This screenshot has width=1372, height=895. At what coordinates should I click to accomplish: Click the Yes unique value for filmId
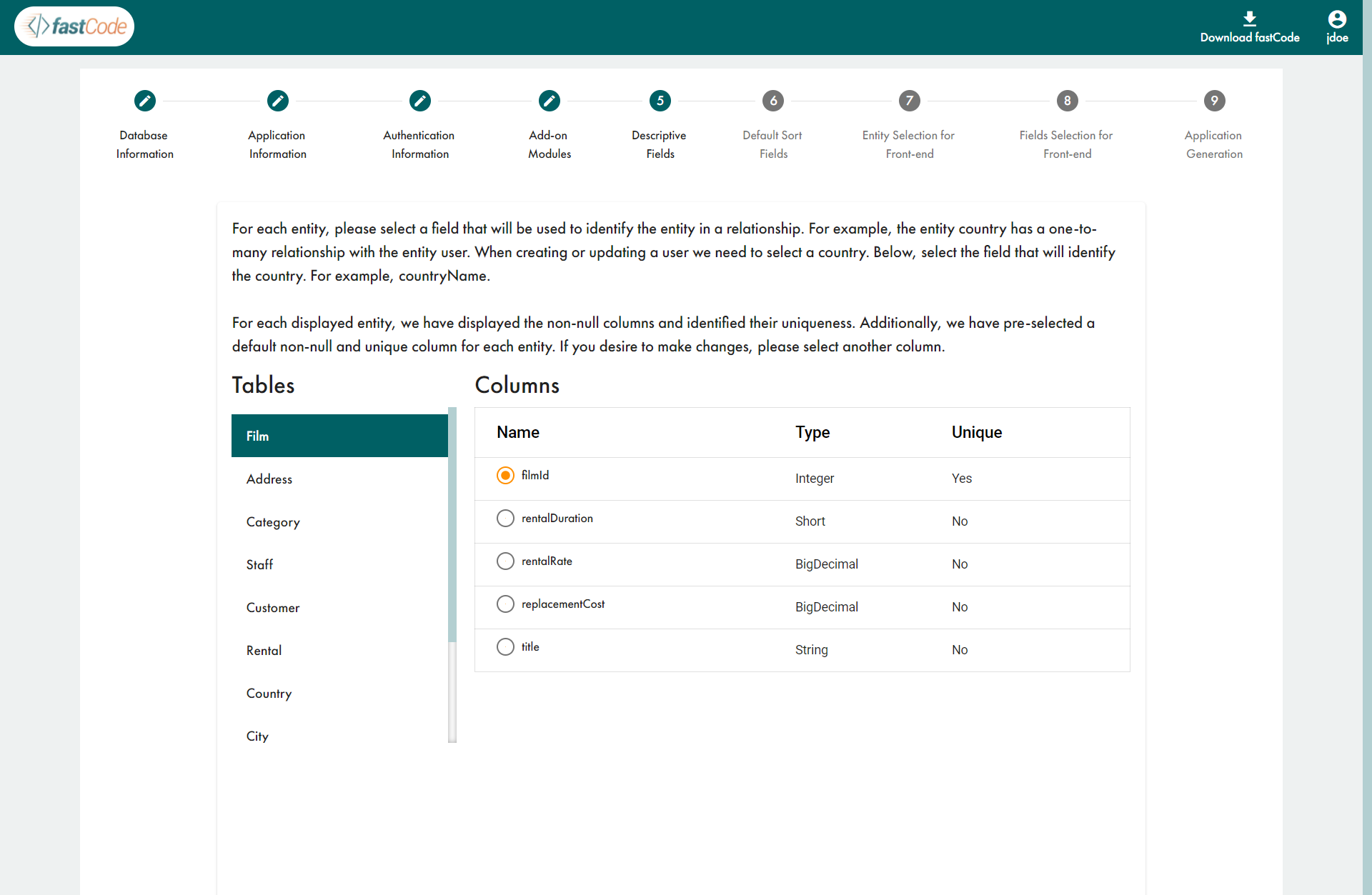[x=962, y=479]
